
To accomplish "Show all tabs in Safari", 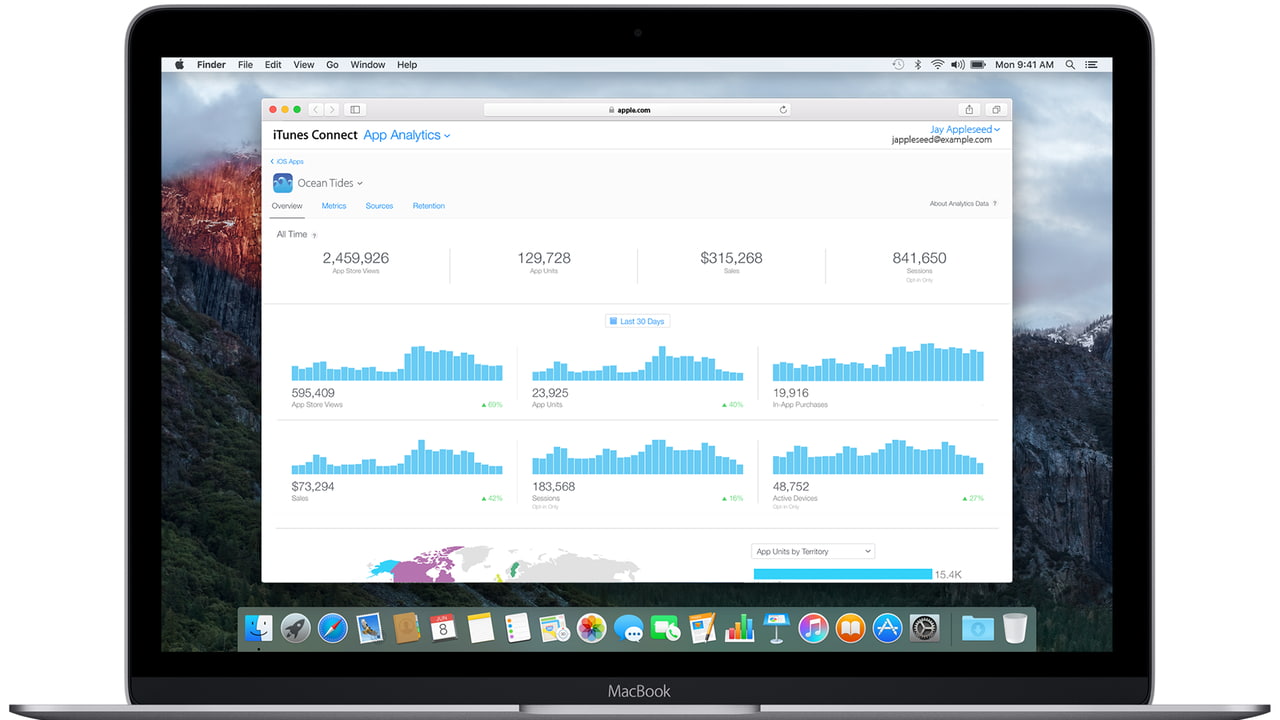I will [x=996, y=110].
